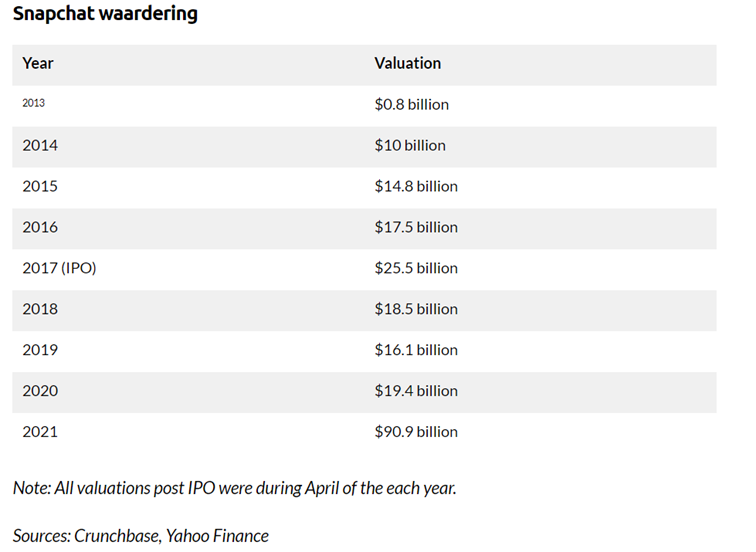
Task: Click the $16.1 billion valuation
Action: [x=416, y=350]
